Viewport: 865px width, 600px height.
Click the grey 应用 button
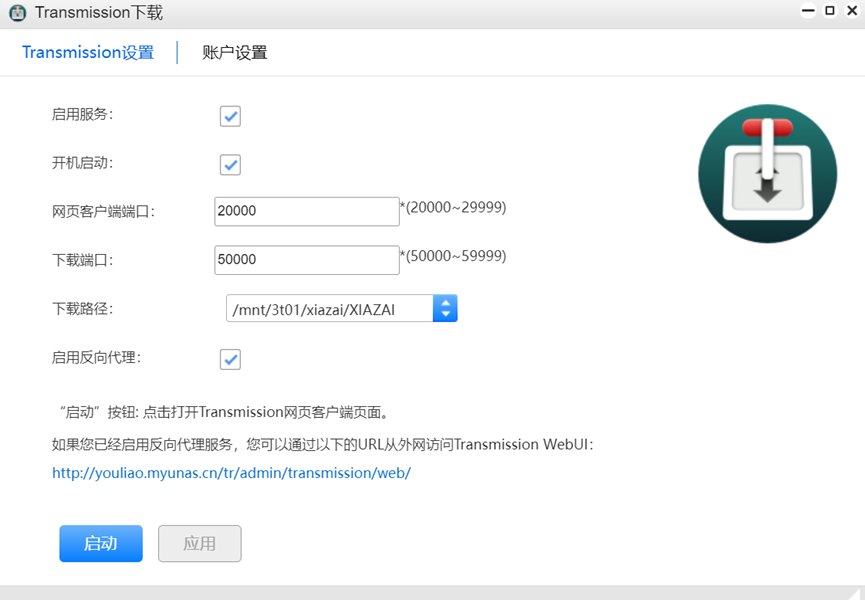point(200,544)
